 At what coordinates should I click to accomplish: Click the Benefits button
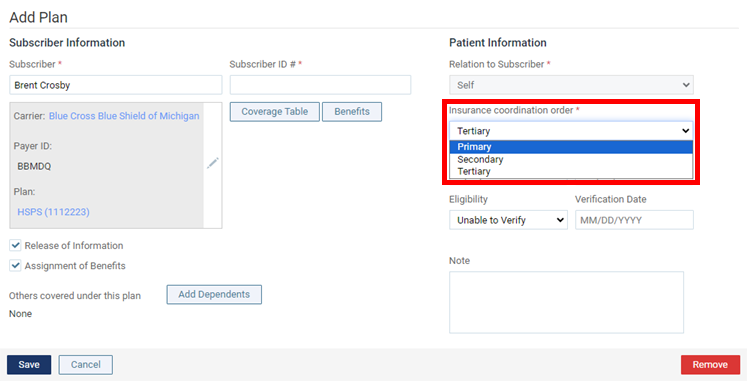coord(352,111)
